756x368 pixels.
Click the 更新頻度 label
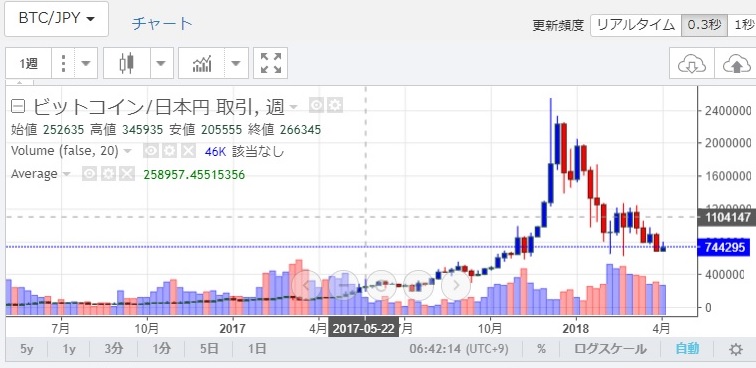pyautogui.click(x=558, y=26)
